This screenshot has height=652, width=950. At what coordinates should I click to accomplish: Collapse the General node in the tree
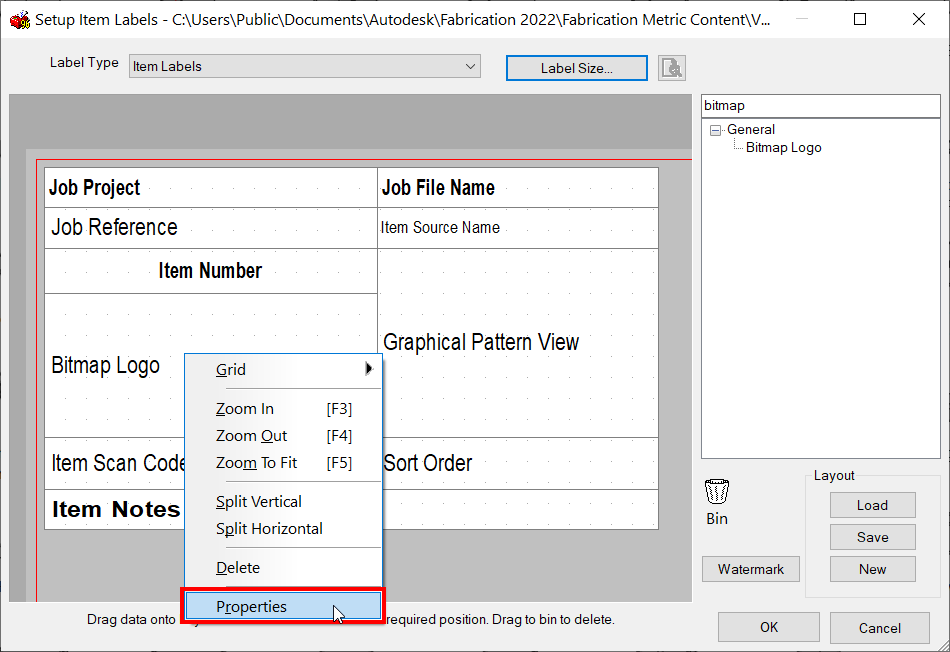point(715,129)
